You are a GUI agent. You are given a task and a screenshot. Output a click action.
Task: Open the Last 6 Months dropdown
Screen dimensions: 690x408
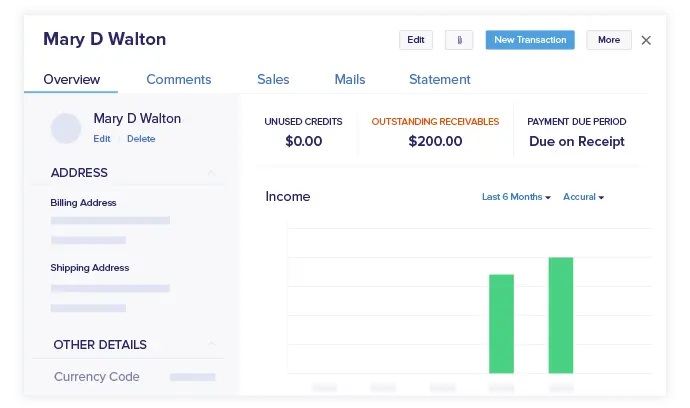point(516,197)
